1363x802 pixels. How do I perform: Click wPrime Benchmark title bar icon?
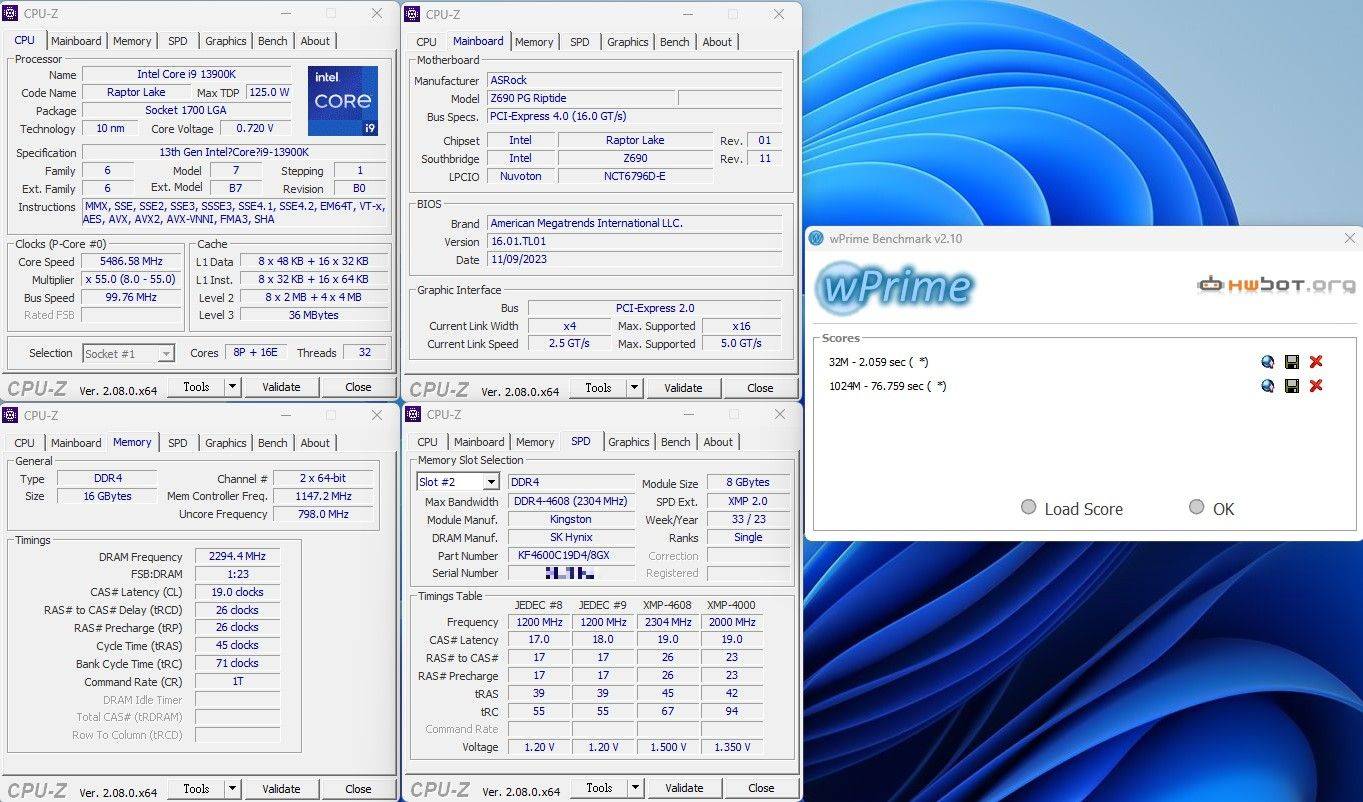817,239
